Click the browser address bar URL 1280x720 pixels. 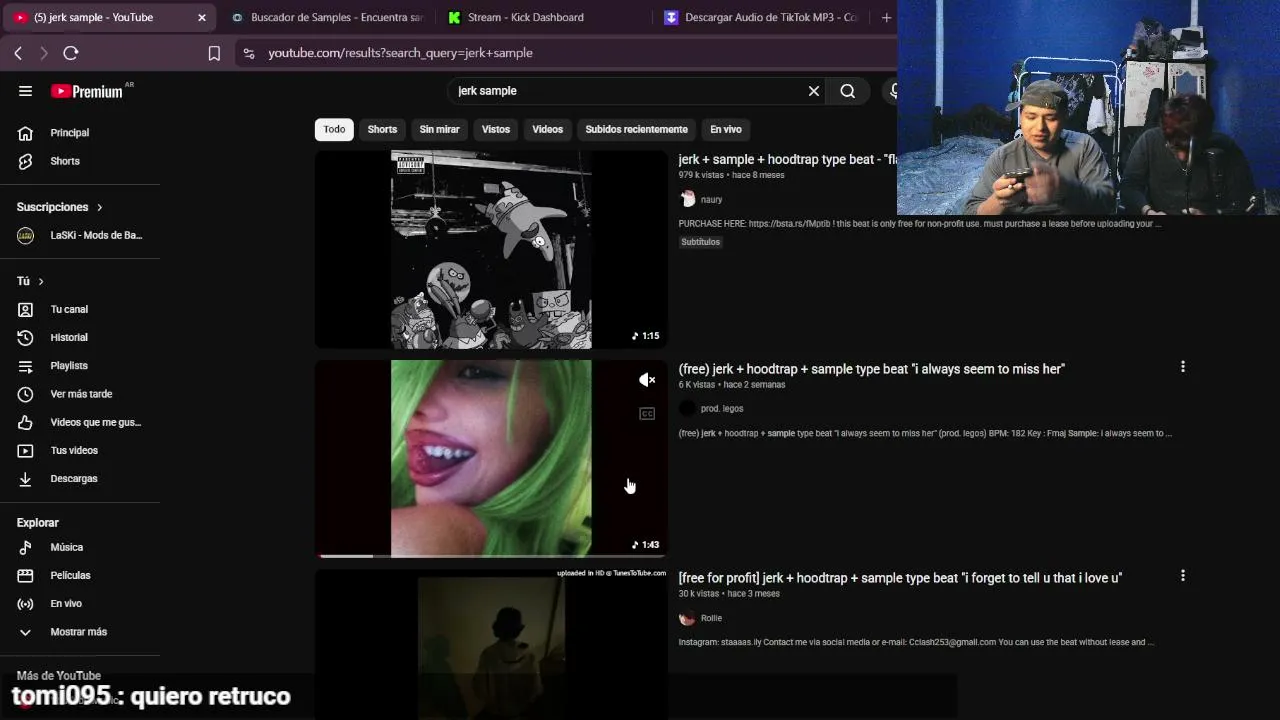click(x=400, y=53)
